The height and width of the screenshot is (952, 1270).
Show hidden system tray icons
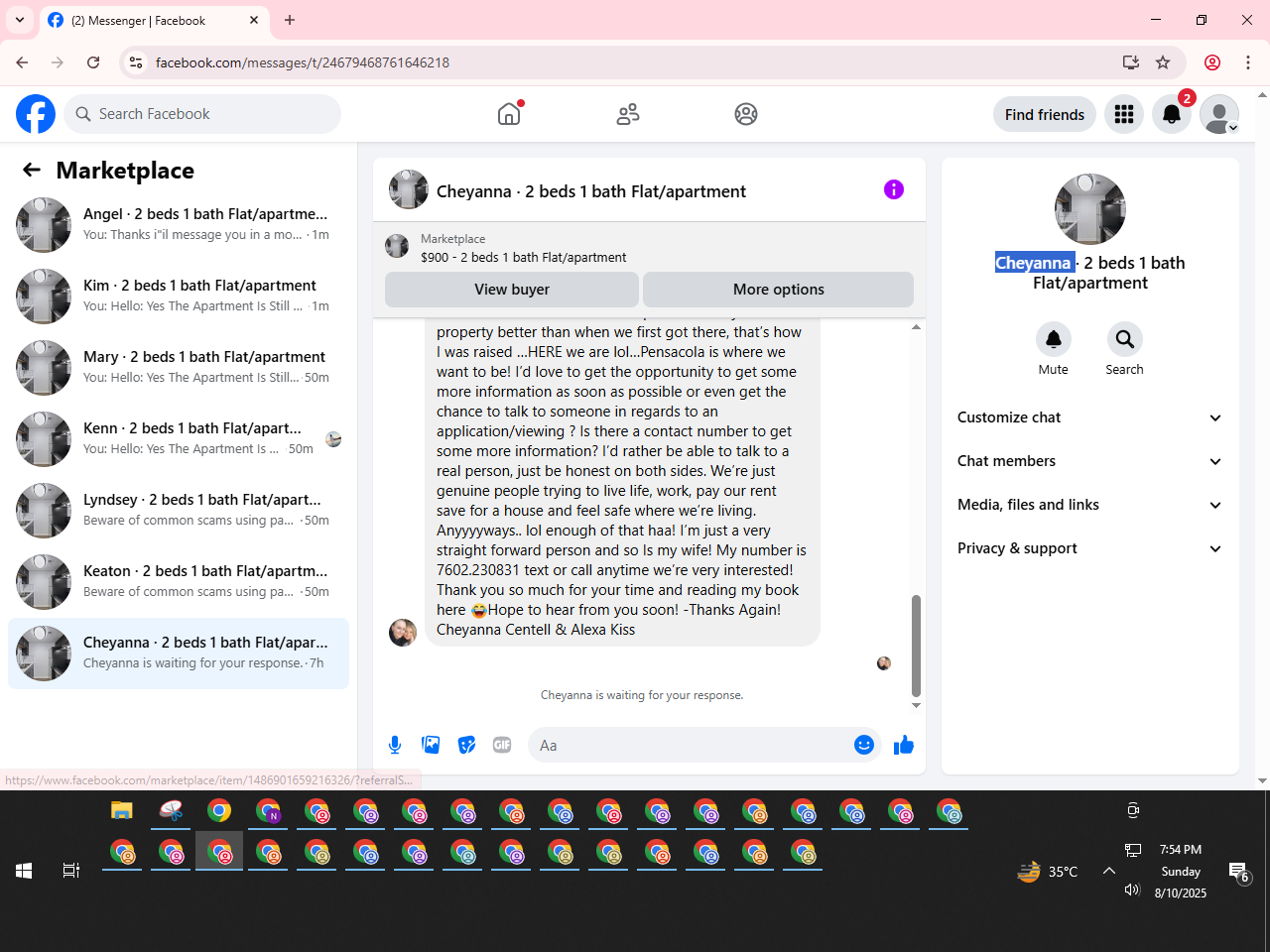(1109, 871)
